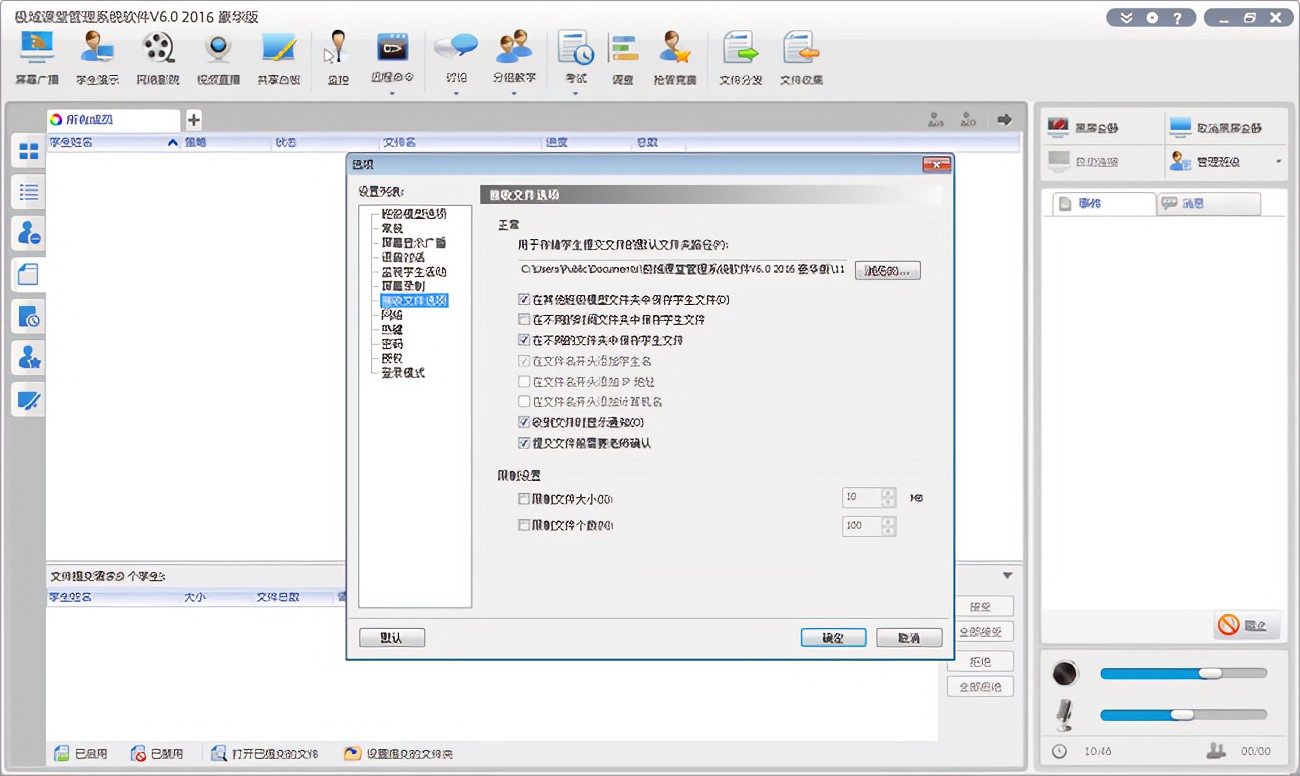Add a new tab with the plus button
Screen dimensions: 1300x776
click(x=193, y=120)
